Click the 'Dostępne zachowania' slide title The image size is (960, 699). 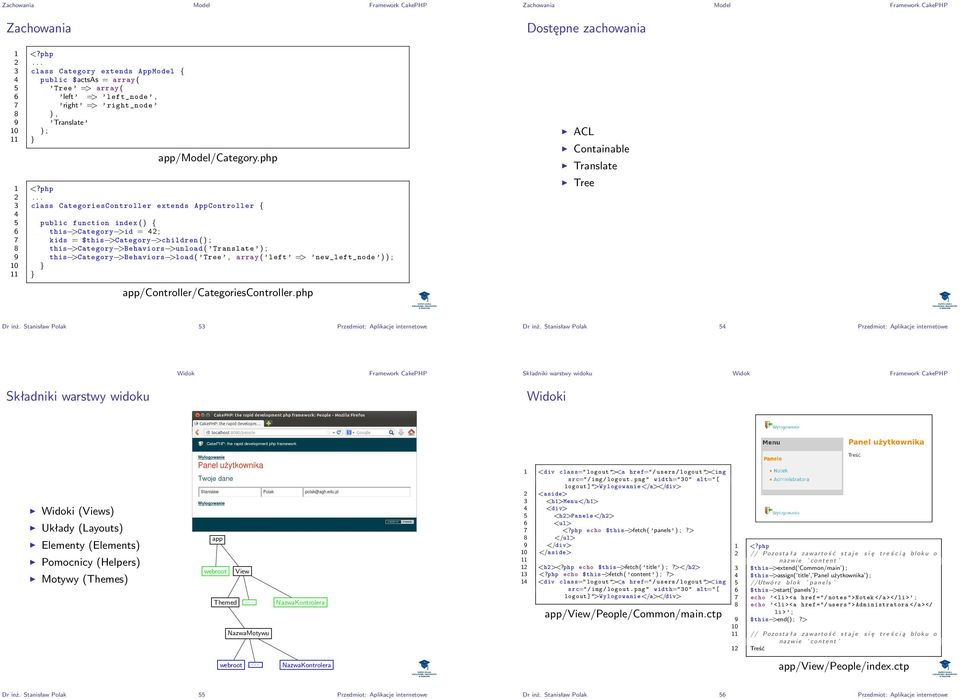coord(586,28)
